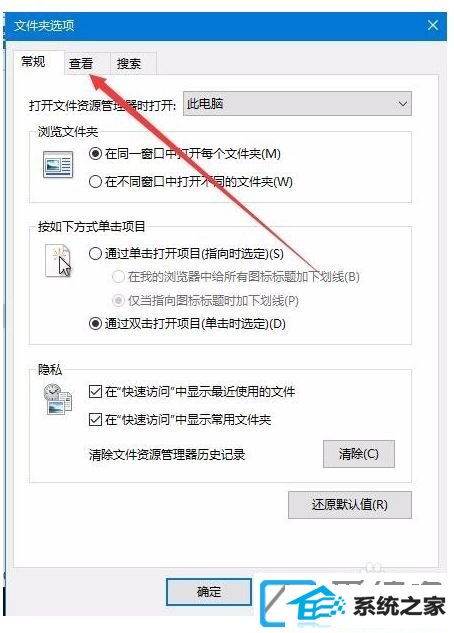Select the 常规 tab
Screen dimensions: 454x633
click(x=33, y=62)
